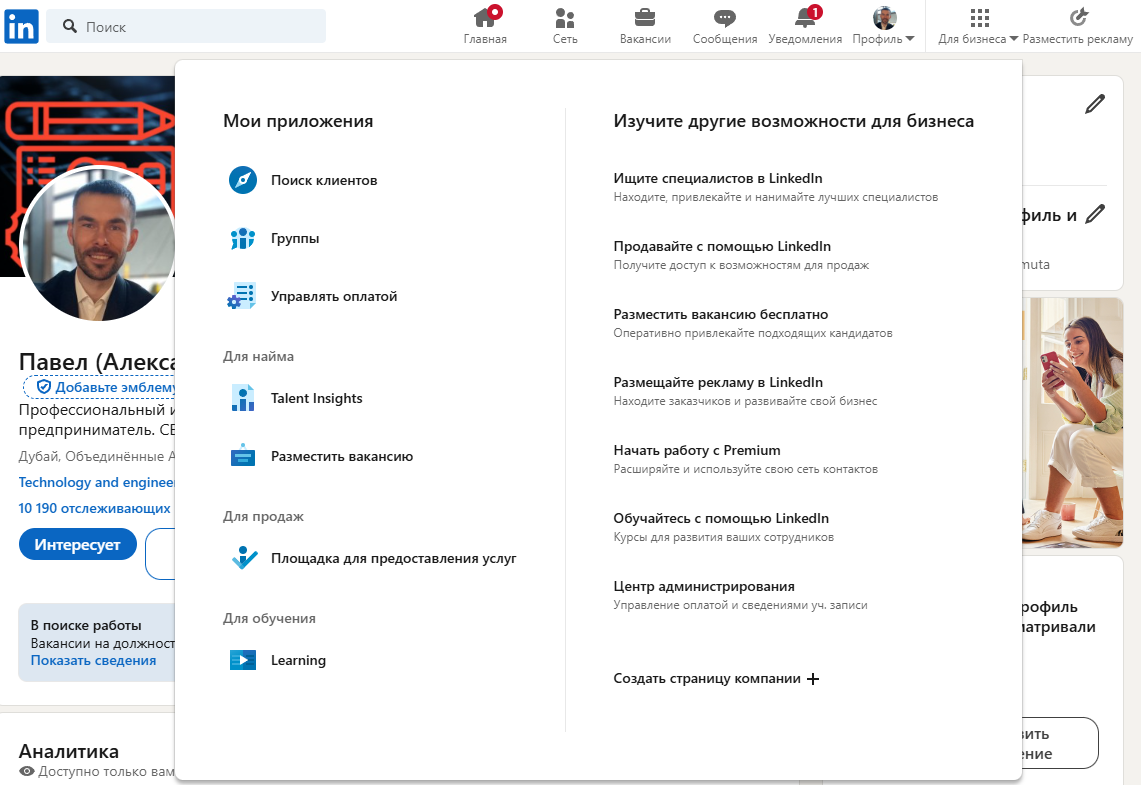The width and height of the screenshot is (1141, 785).
Task: Click the ad image of woman with phone
Action: [x=1072, y=422]
